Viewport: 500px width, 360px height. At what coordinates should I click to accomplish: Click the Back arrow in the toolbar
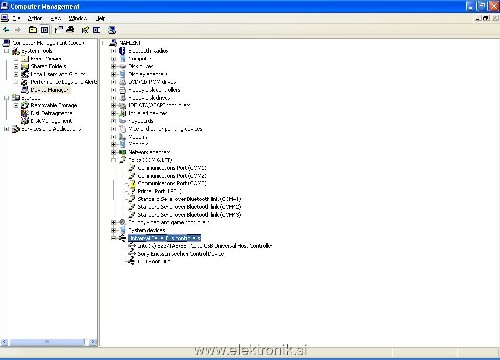coord(6,30)
